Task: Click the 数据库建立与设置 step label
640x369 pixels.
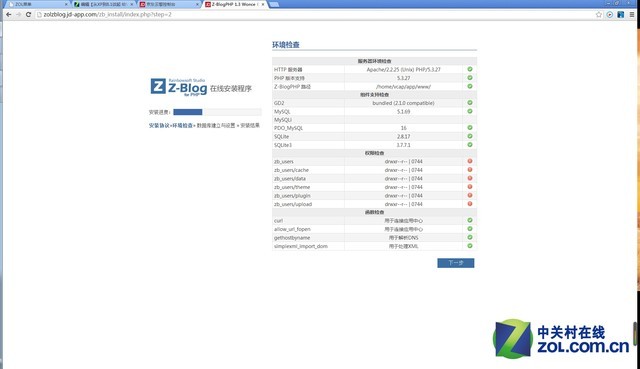Action: tap(216, 125)
